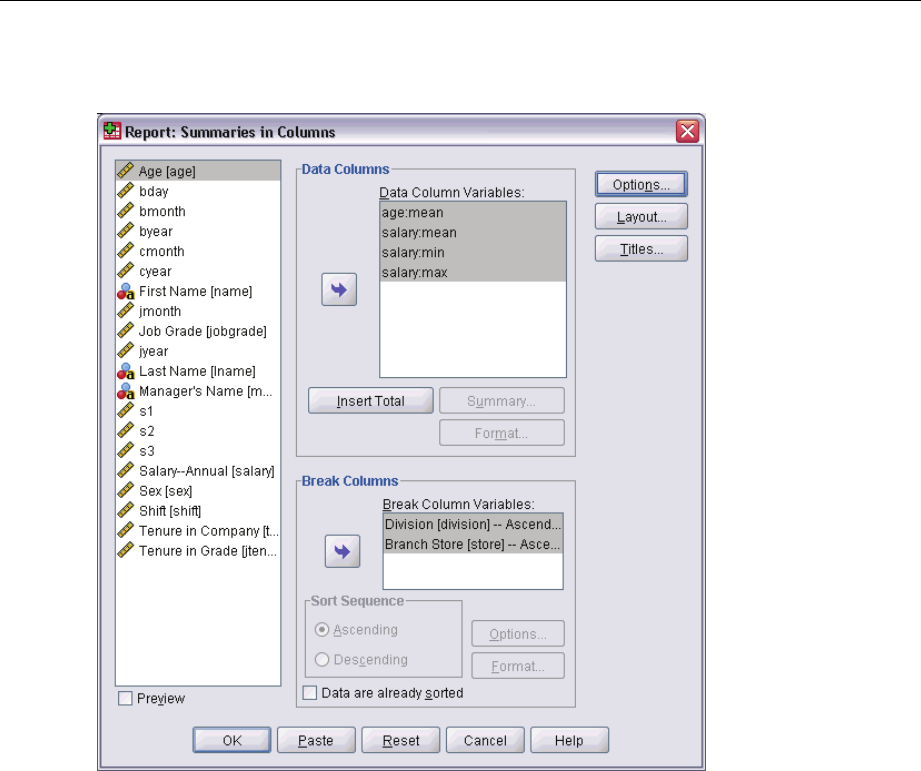921x771 pixels.
Task: Reset the dialog settings
Action: pos(401,740)
